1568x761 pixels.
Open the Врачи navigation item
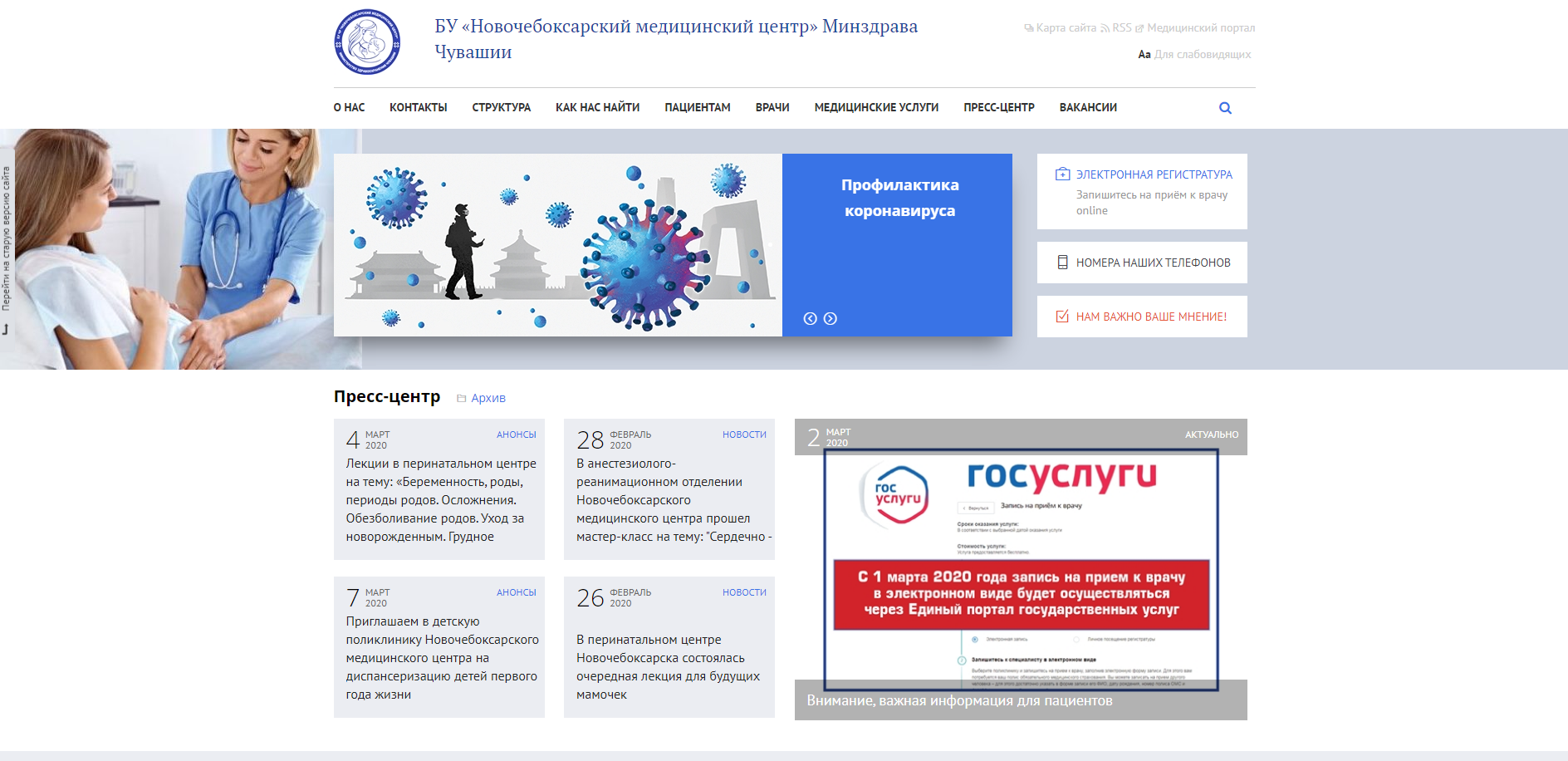click(772, 108)
